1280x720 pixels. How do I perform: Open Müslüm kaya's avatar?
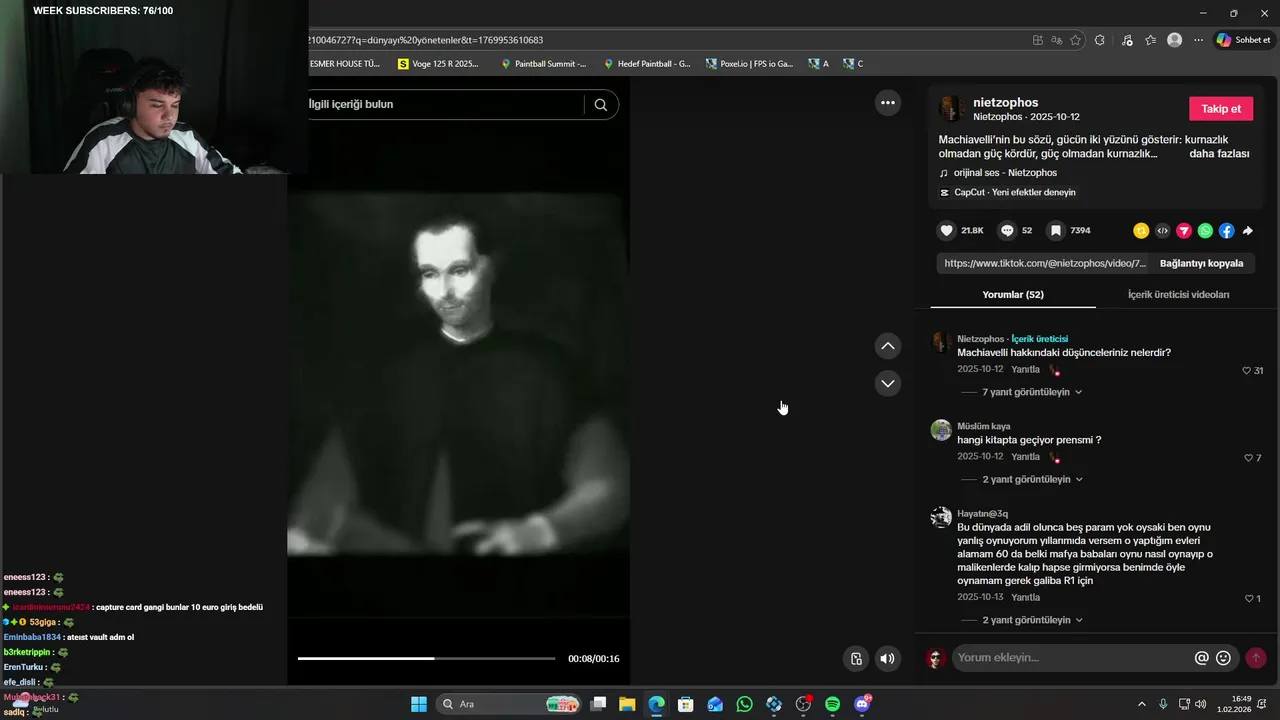[x=941, y=430]
